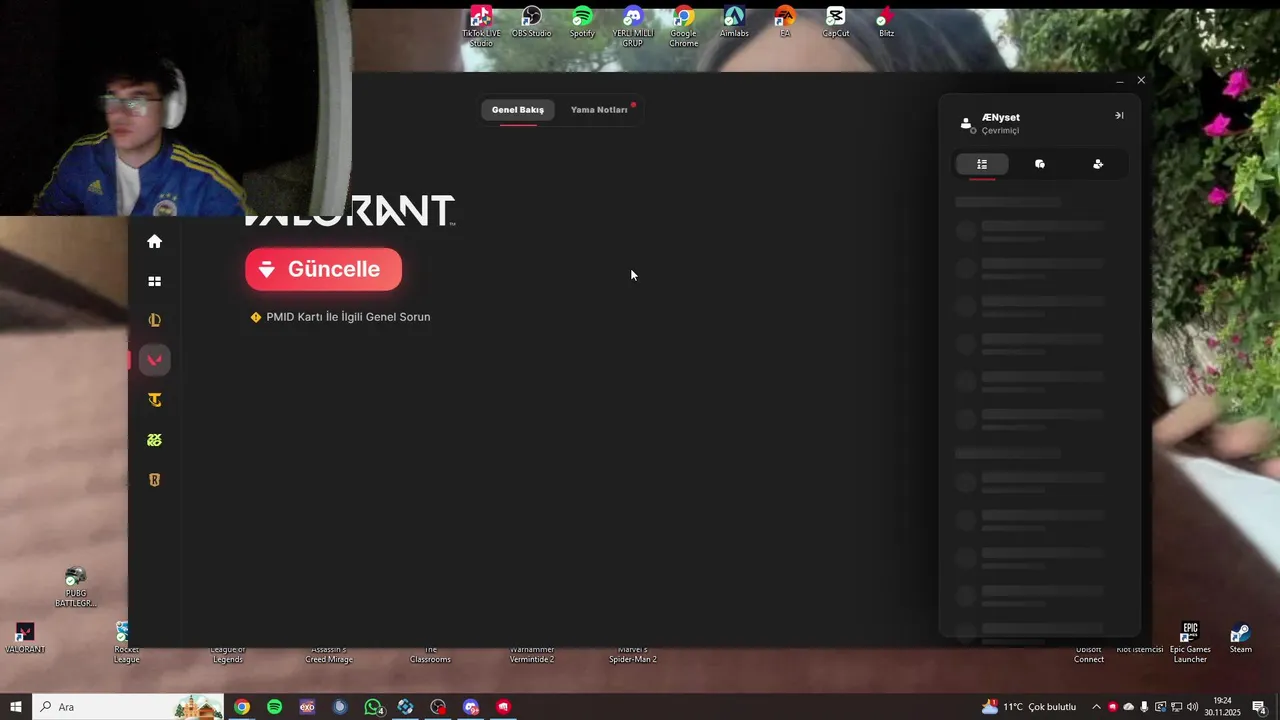Select the Epic Games Launcher desktop icon

pos(1190,642)
